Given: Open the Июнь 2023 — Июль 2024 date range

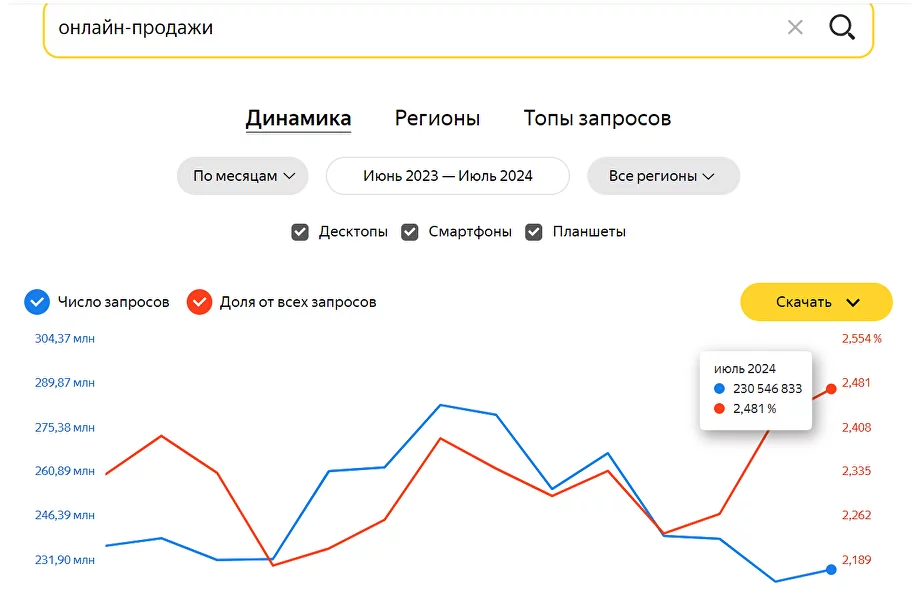Looking at the screenshot, I should [x=448, y=176].
